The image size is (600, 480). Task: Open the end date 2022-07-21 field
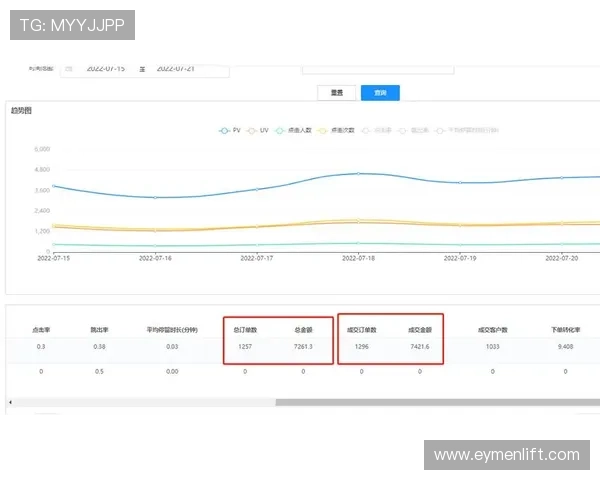pyautogui.click(x=176, y=69)
